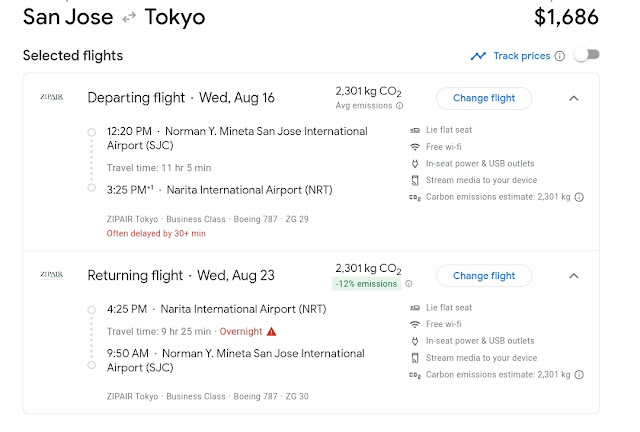
Task: Collapse the departing flight details
Action: coord(574,98)
